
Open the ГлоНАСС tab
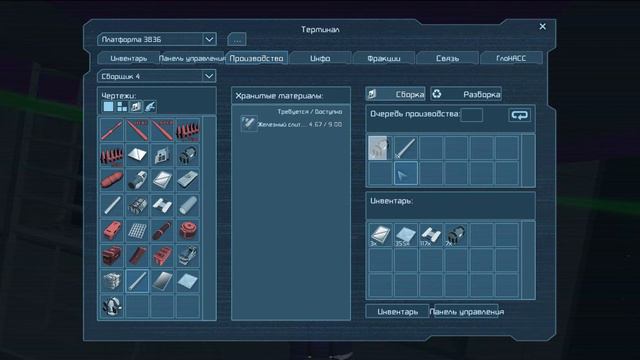click(511, 58)
